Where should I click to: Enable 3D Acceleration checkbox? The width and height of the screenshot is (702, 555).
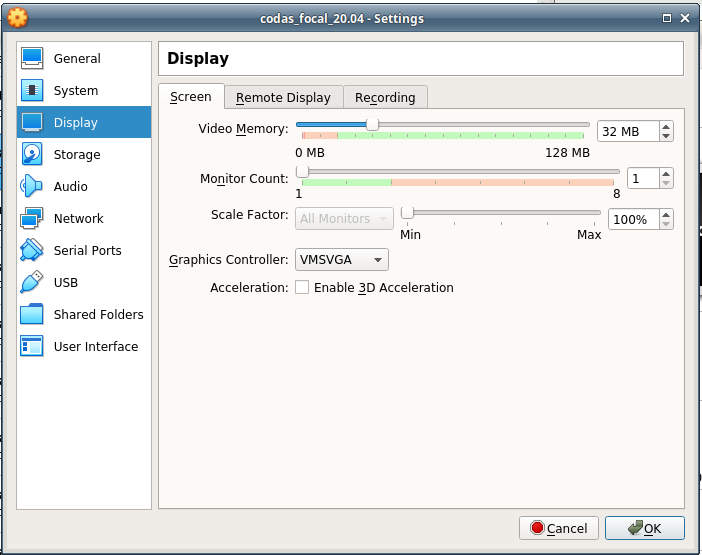click(302, 287)
